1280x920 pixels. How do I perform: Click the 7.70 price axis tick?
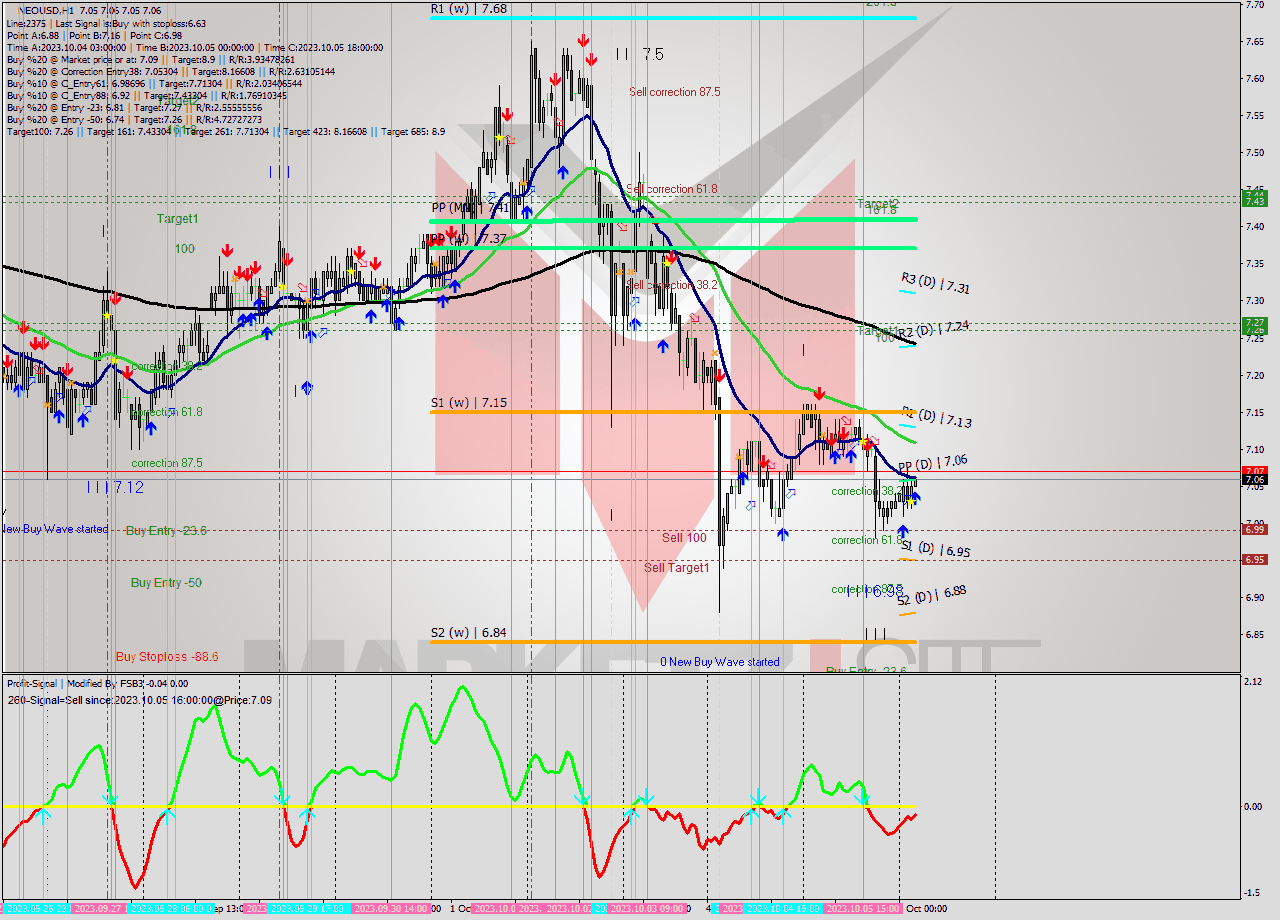pos(1254,5)
